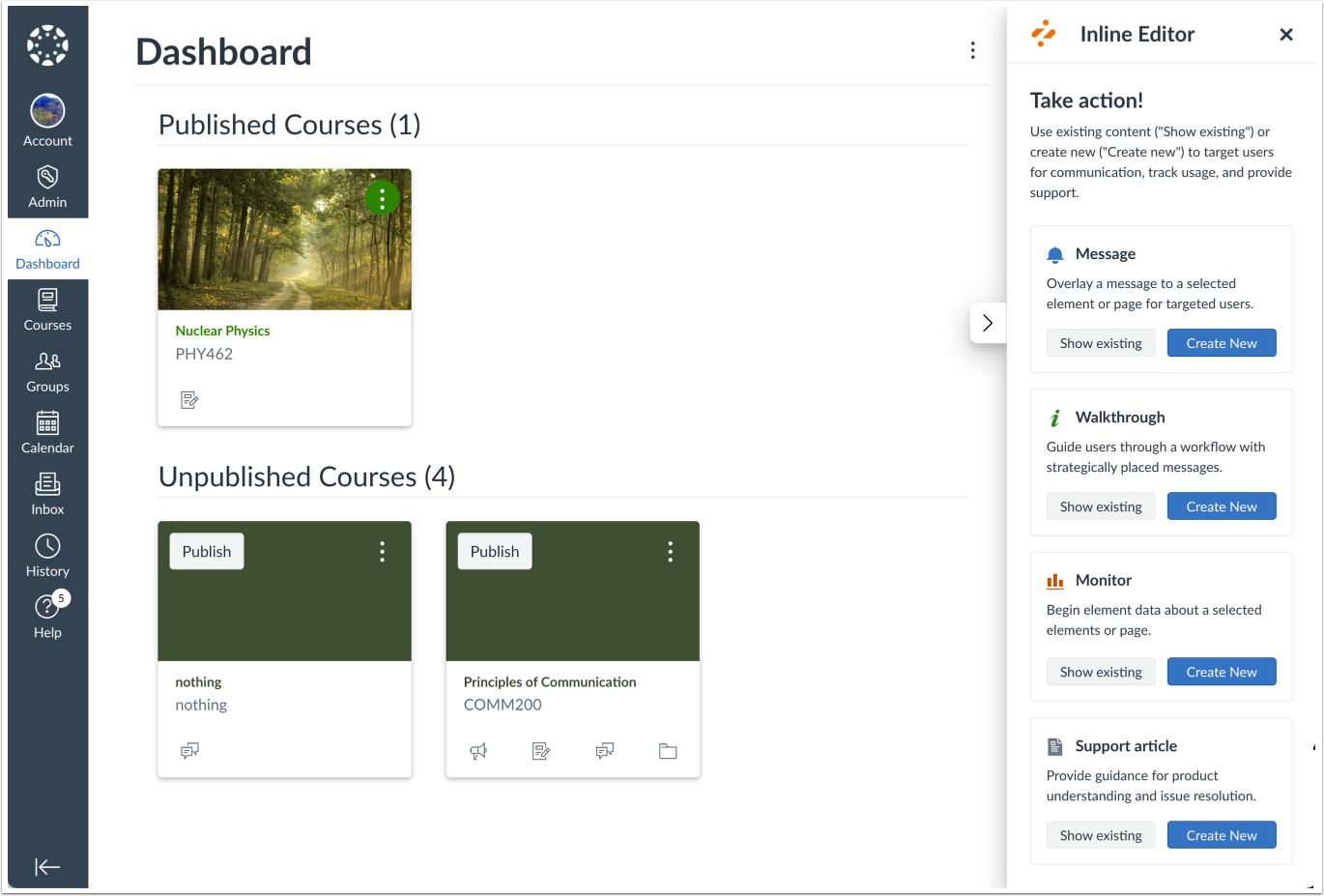Open Admin from the global navigation
The height and width of the screenshot is (896, 1324).
47,186
